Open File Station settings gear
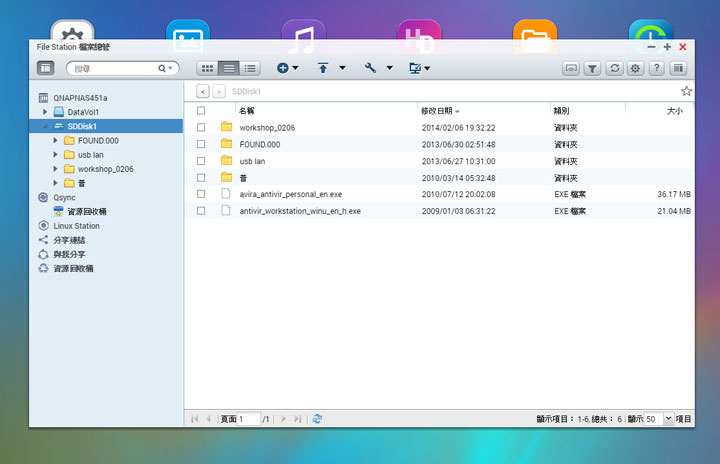720x464 pixels. point(635,68)
